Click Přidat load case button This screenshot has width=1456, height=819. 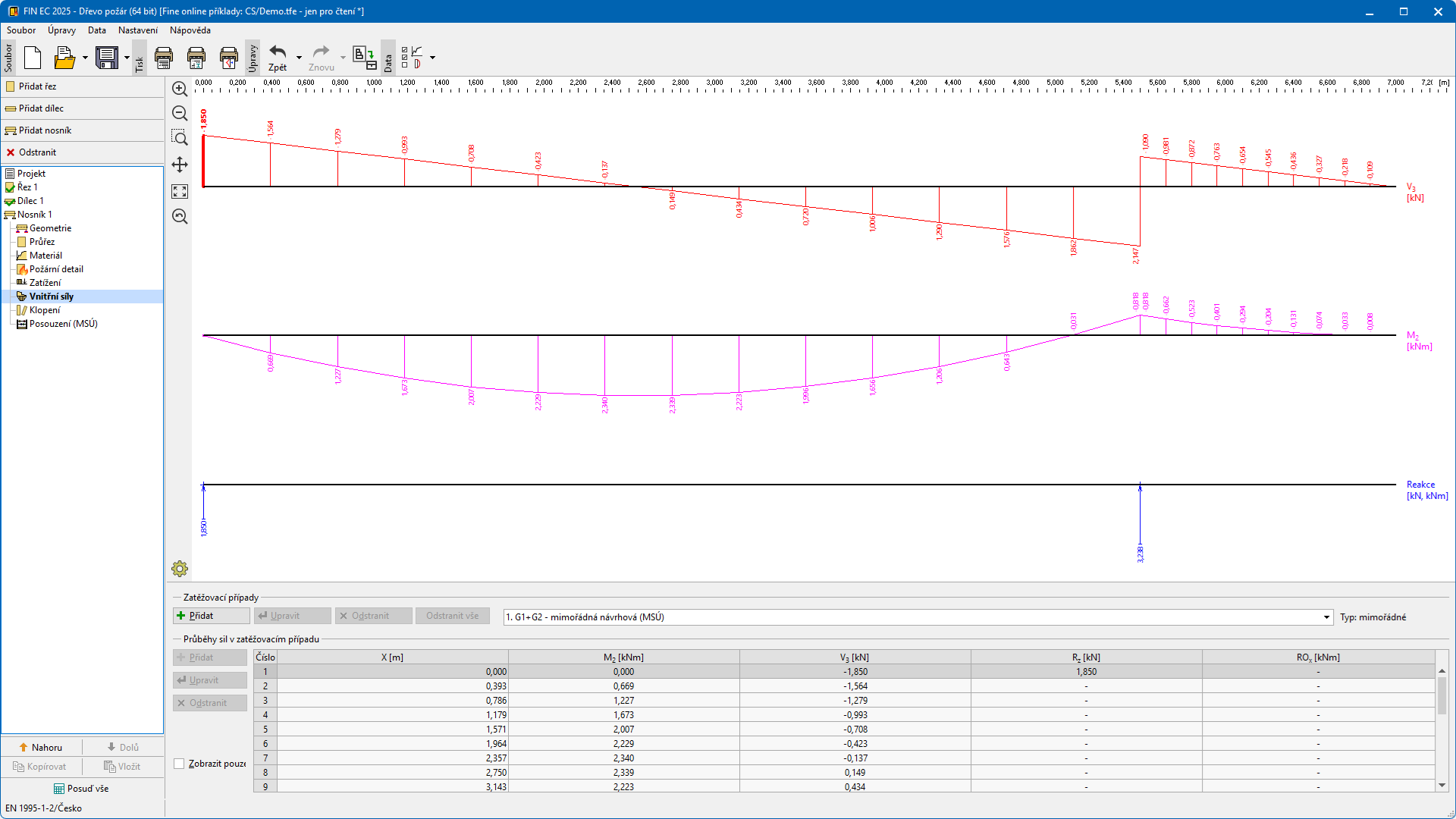pos(211,616)
